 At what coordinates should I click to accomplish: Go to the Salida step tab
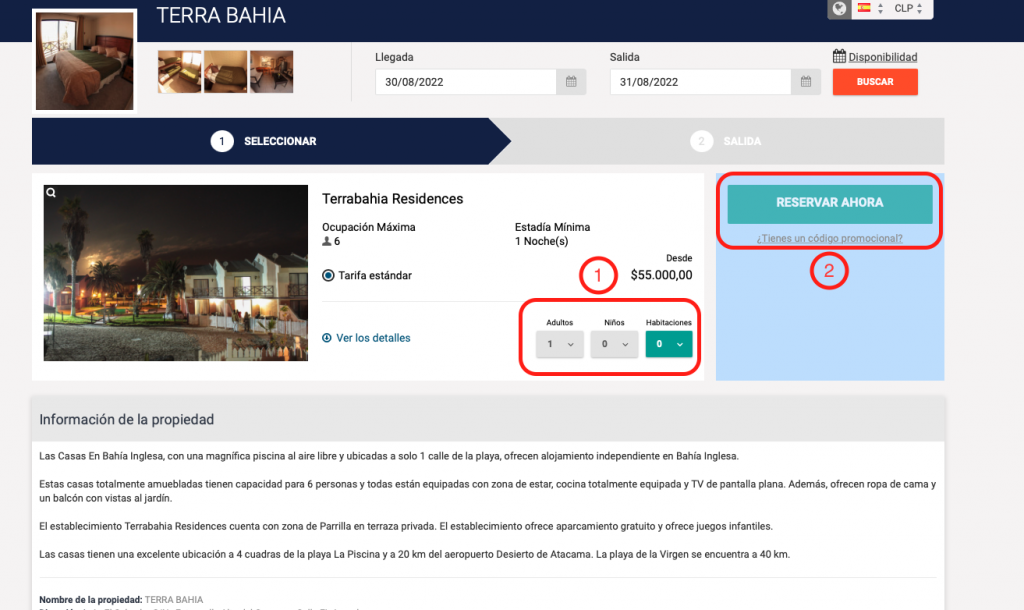[728, 141]
